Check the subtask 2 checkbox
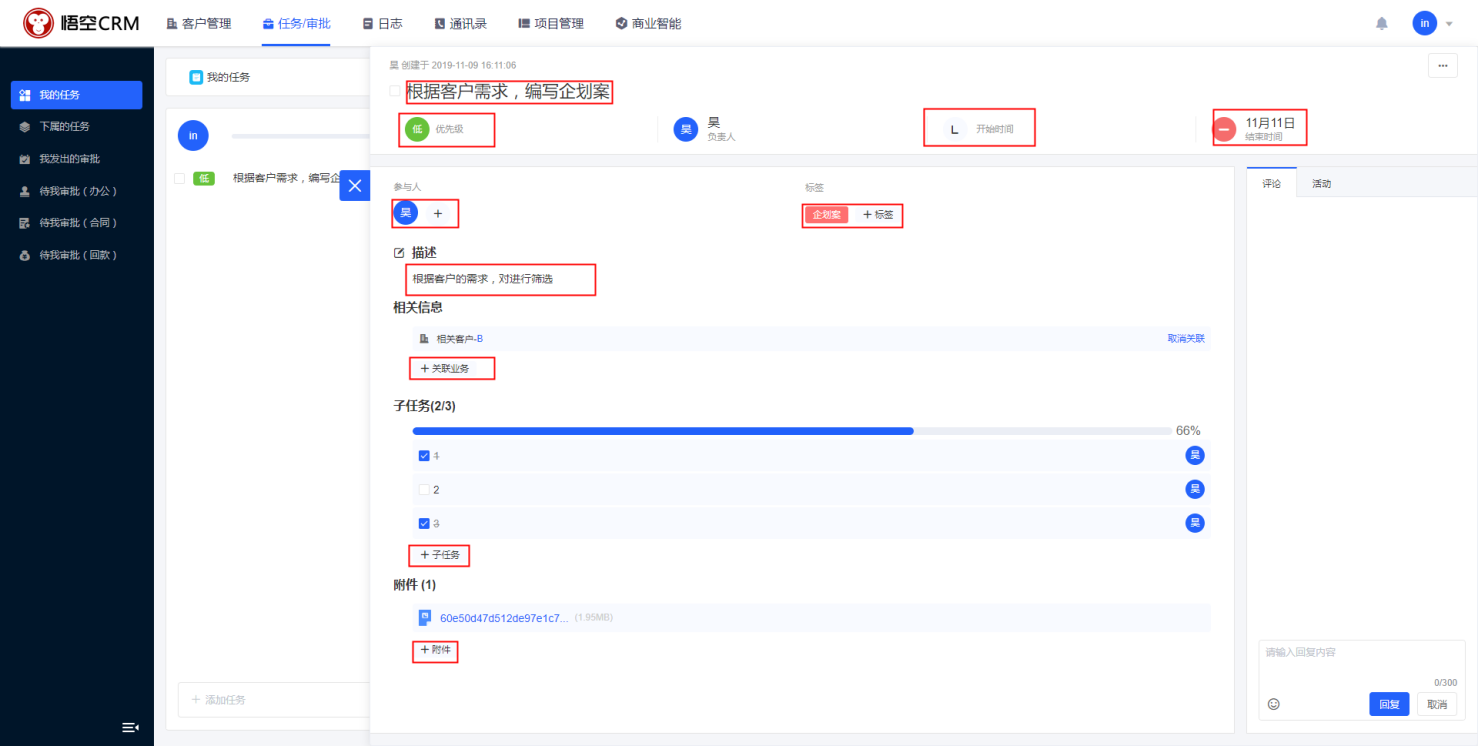This screenshot has height=746, width=1478. pyautogui.click(x=424, y=490)
